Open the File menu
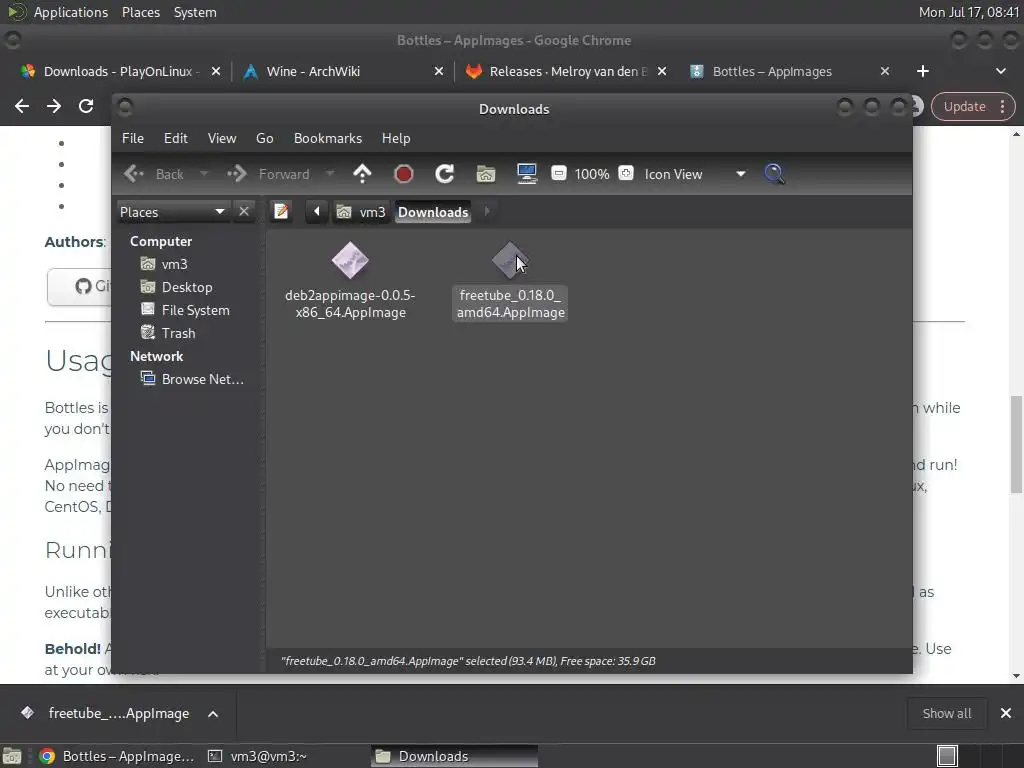The height and width of the screenshot is (768, 1024). pos(133,138)
